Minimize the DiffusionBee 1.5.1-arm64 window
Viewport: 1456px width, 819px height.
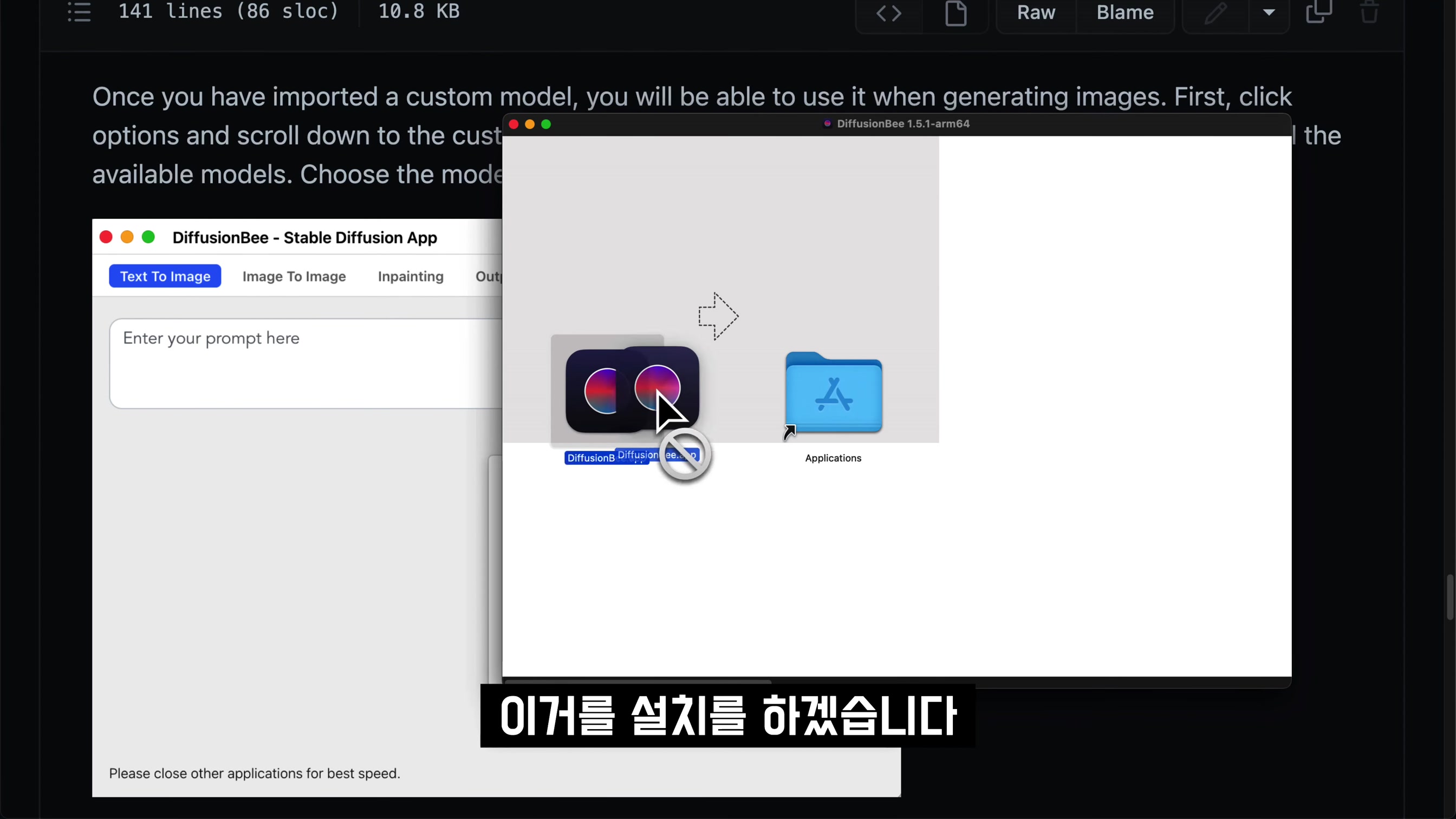click(530, 125)
